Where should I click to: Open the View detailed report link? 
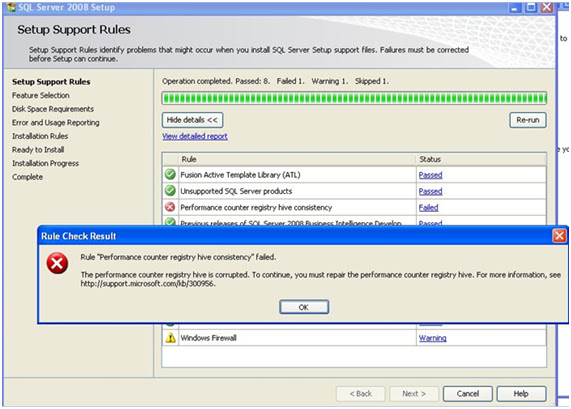[x=195, y=136]
